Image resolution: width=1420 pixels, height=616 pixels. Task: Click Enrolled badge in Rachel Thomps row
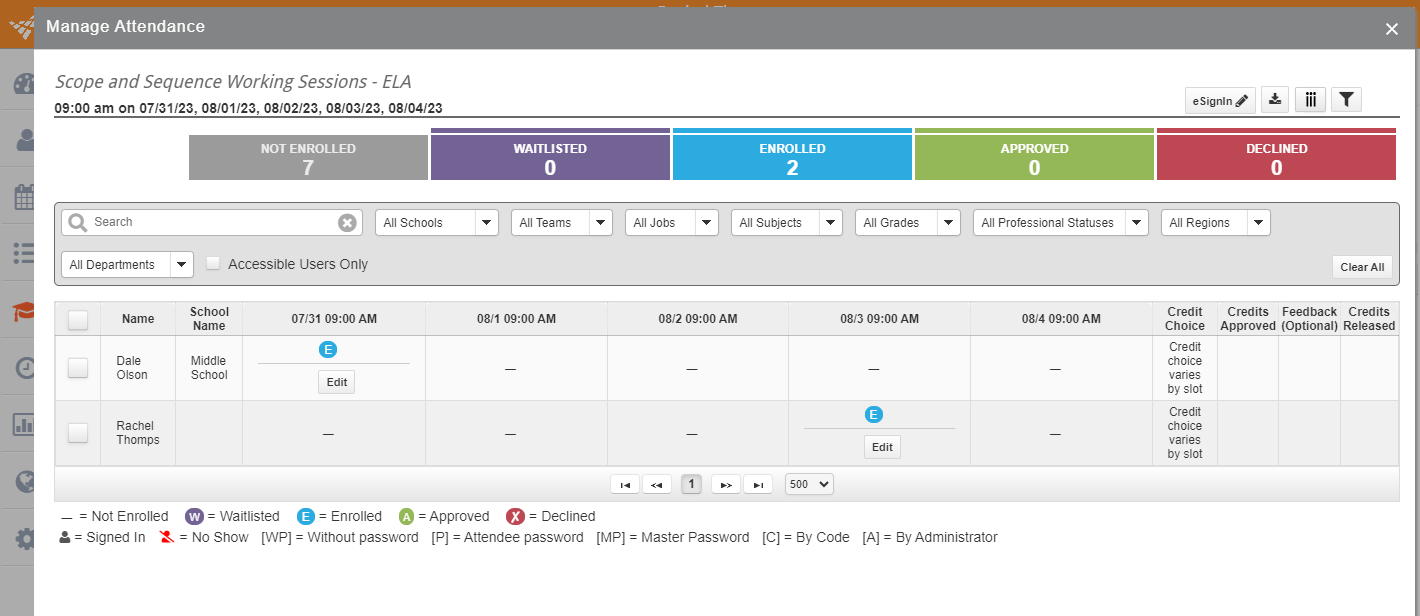[874, 414]
